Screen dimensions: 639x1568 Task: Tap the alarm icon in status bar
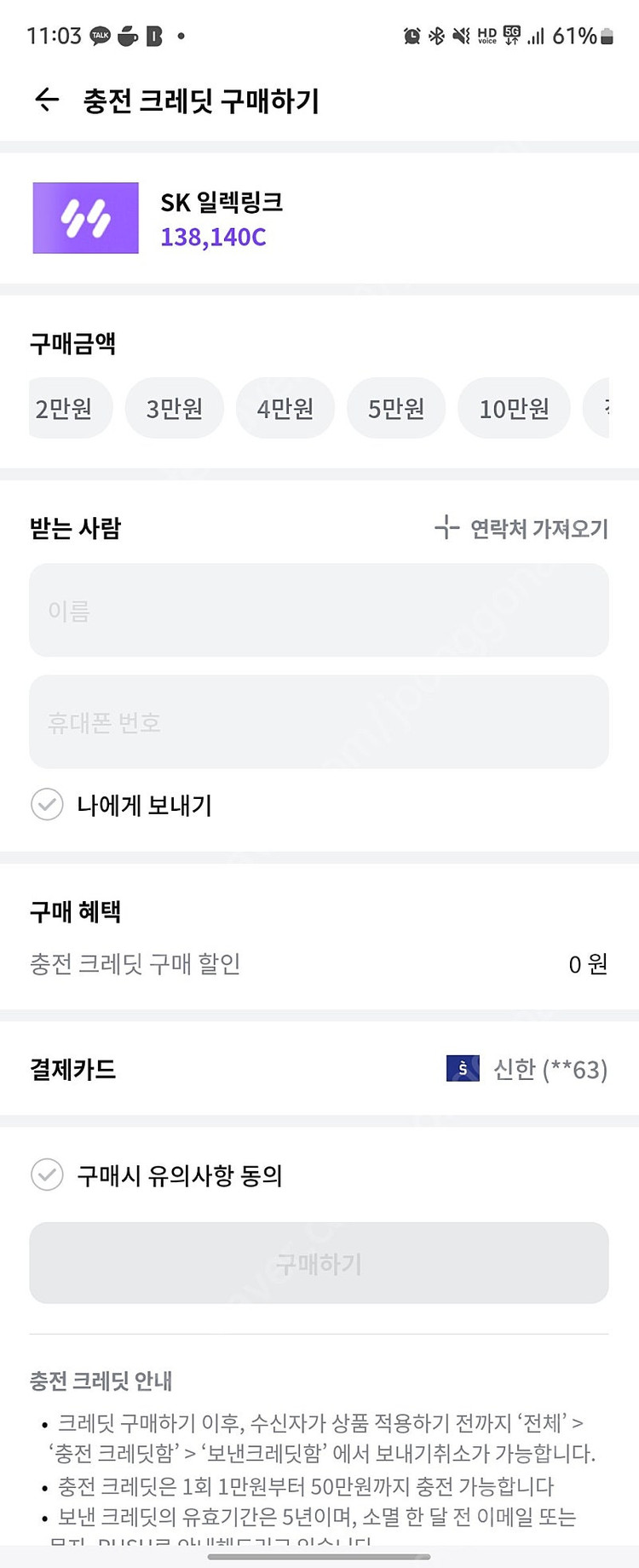[x=412, y=36]
